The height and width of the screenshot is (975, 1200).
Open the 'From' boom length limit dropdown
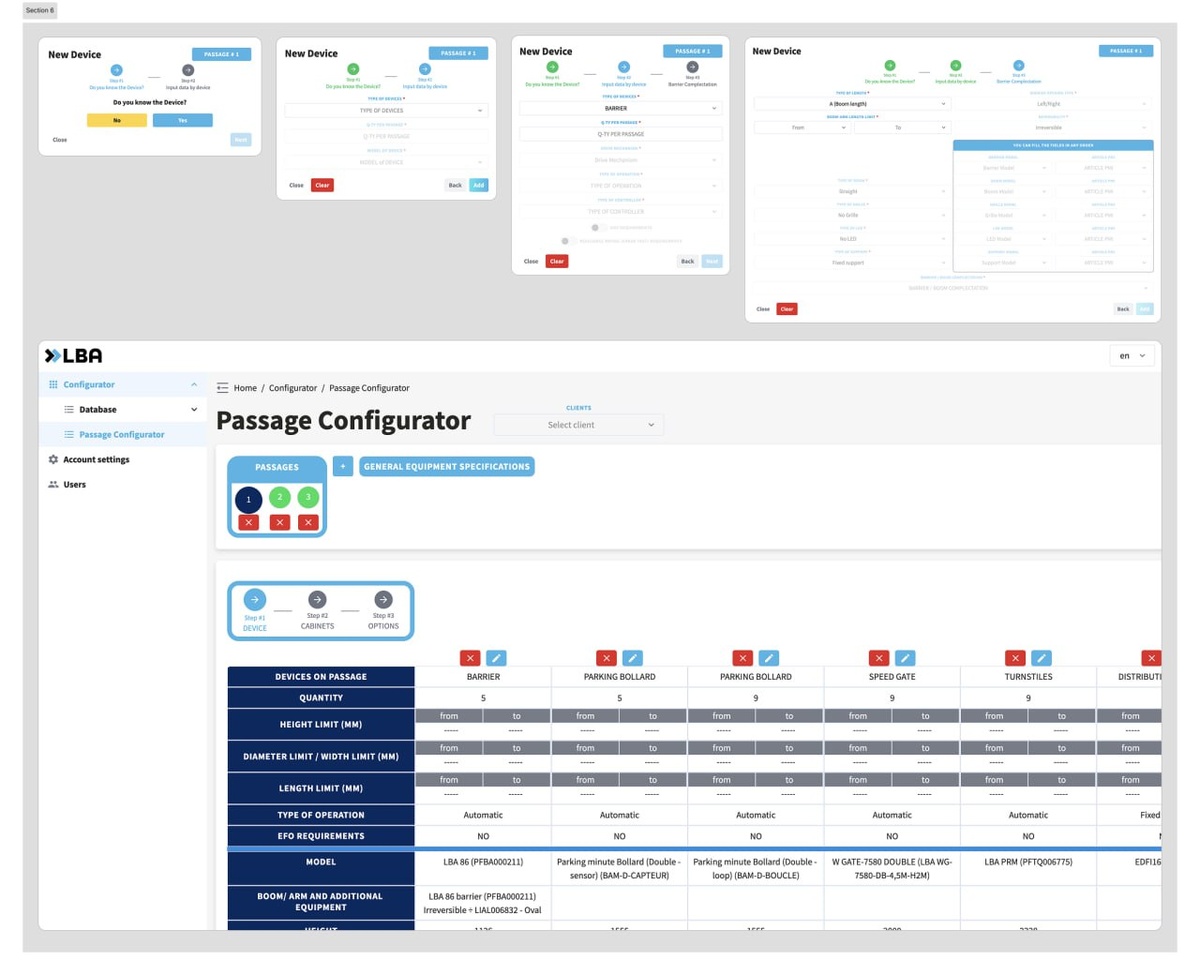click(801, 128)
